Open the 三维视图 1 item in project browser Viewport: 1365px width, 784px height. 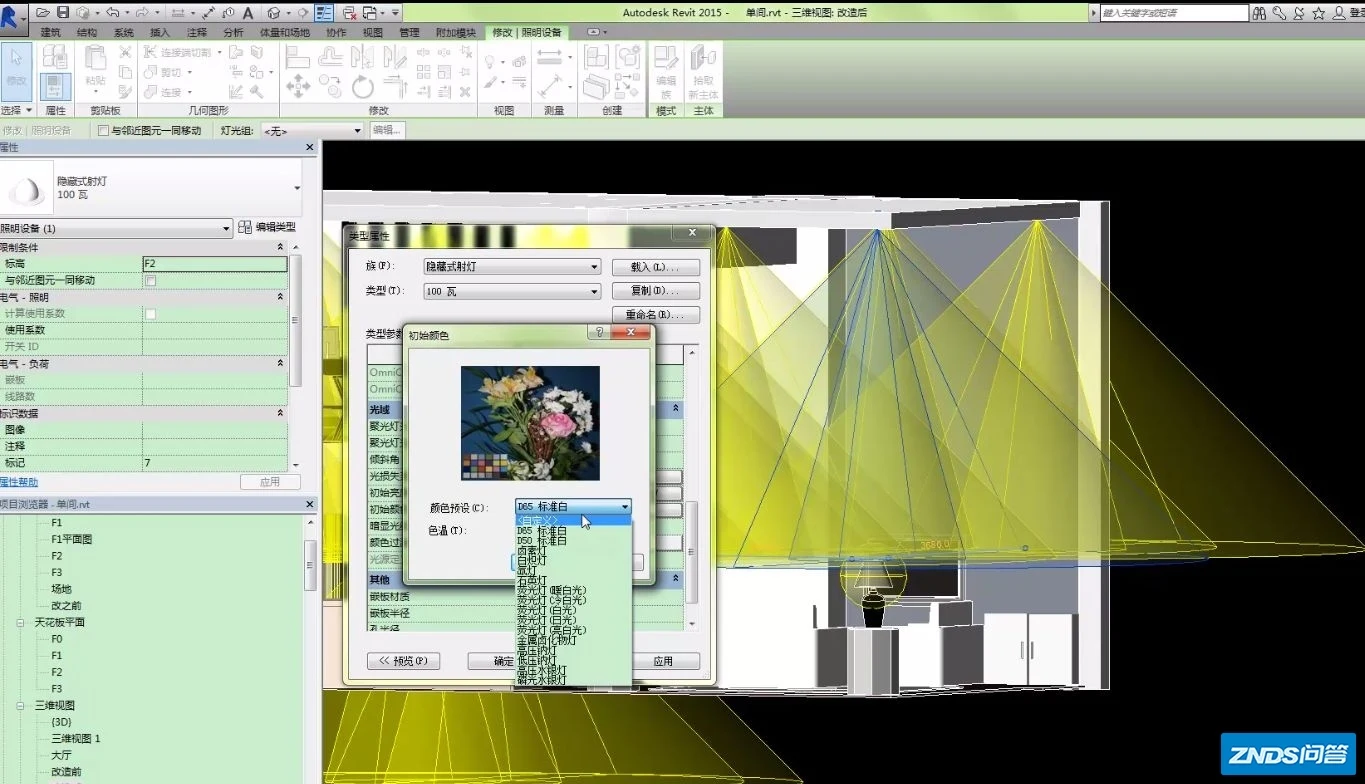[x=76, y=738]
